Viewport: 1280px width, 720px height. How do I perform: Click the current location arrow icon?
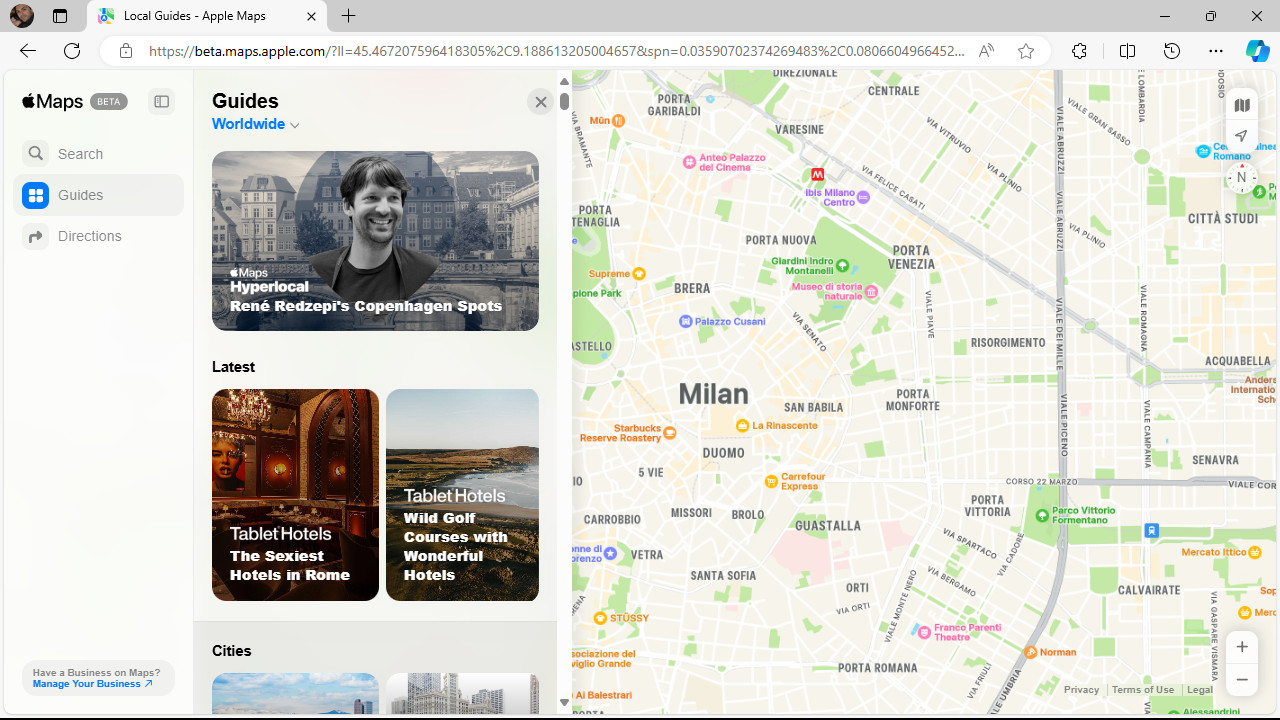click(1241, 136)
